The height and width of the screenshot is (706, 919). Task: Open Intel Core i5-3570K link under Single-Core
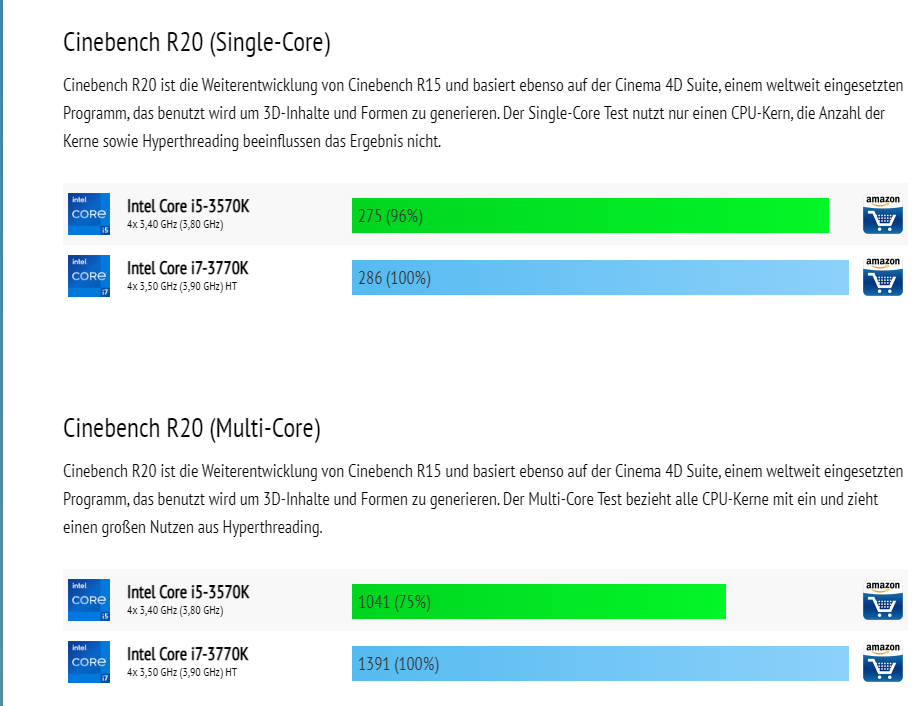pos(188,206)
